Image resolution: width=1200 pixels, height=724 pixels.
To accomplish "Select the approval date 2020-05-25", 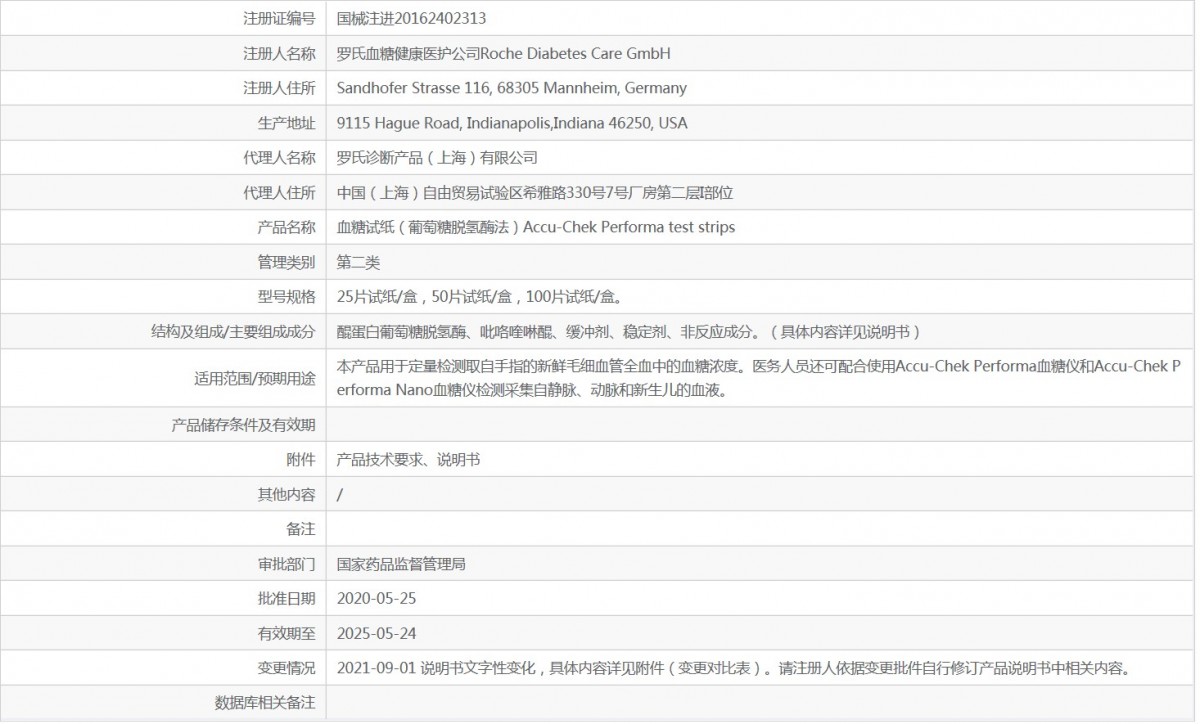I will (376, 598).
